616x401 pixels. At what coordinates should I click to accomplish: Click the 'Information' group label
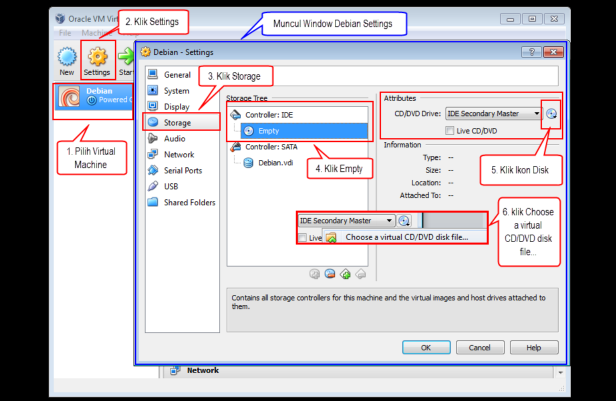click(x=402, y=145)
